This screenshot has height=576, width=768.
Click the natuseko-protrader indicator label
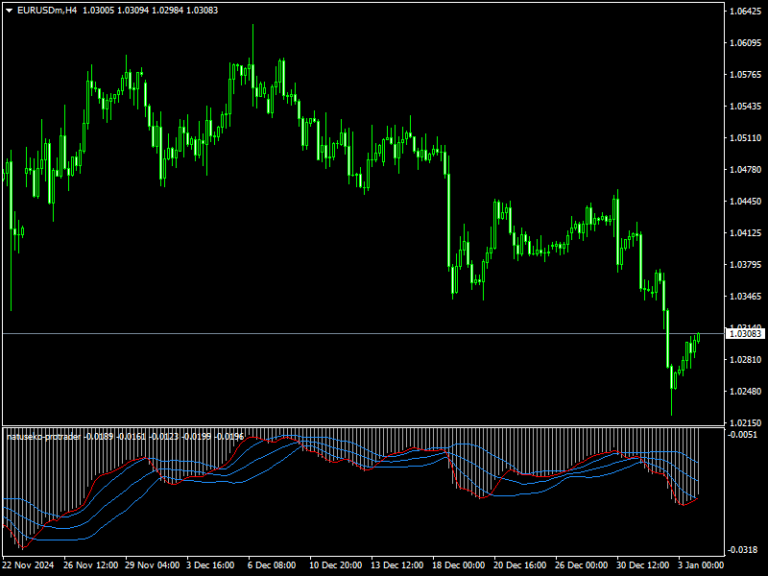pos(44,436)
